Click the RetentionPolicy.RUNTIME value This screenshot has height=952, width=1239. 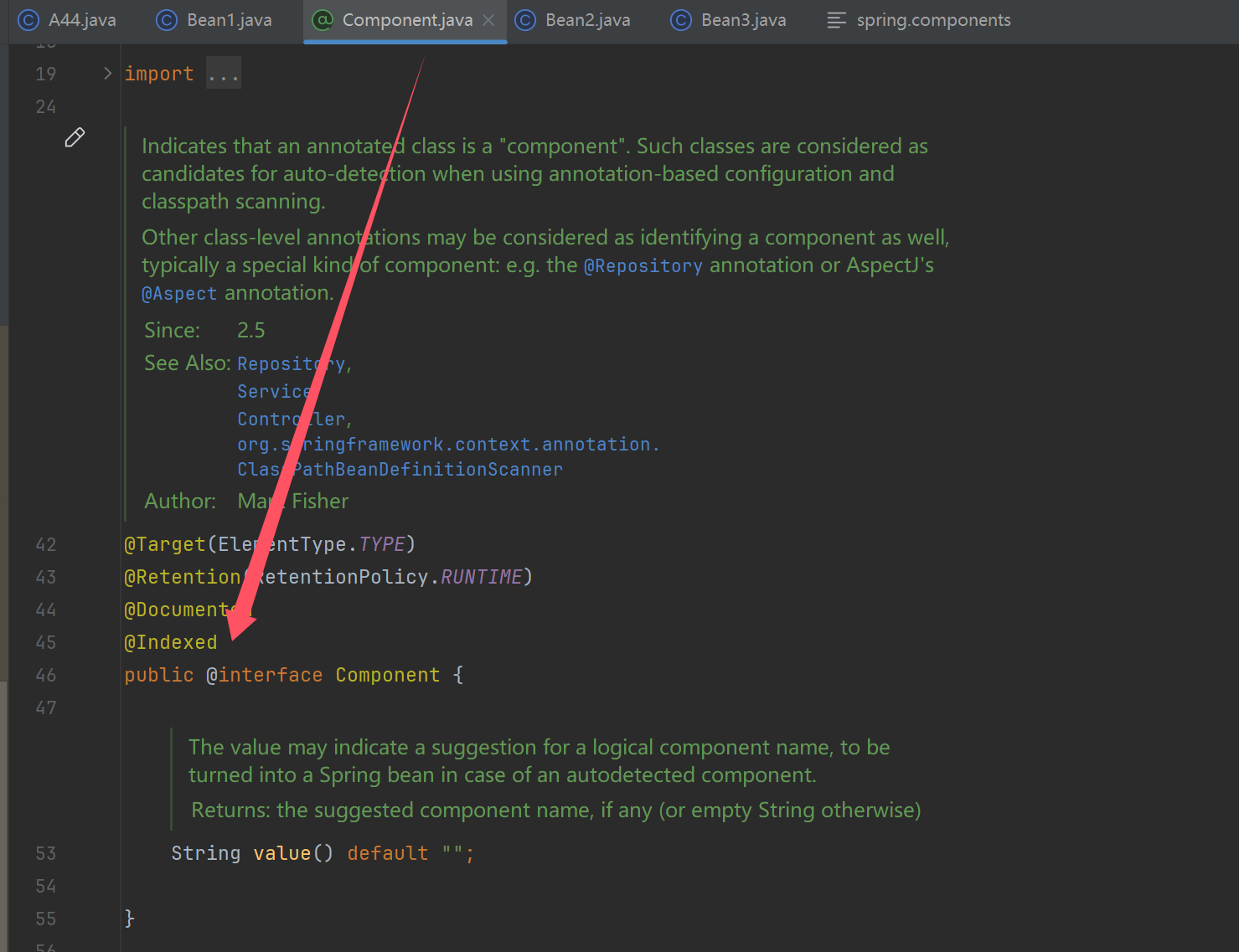click(x=388, y=577)
